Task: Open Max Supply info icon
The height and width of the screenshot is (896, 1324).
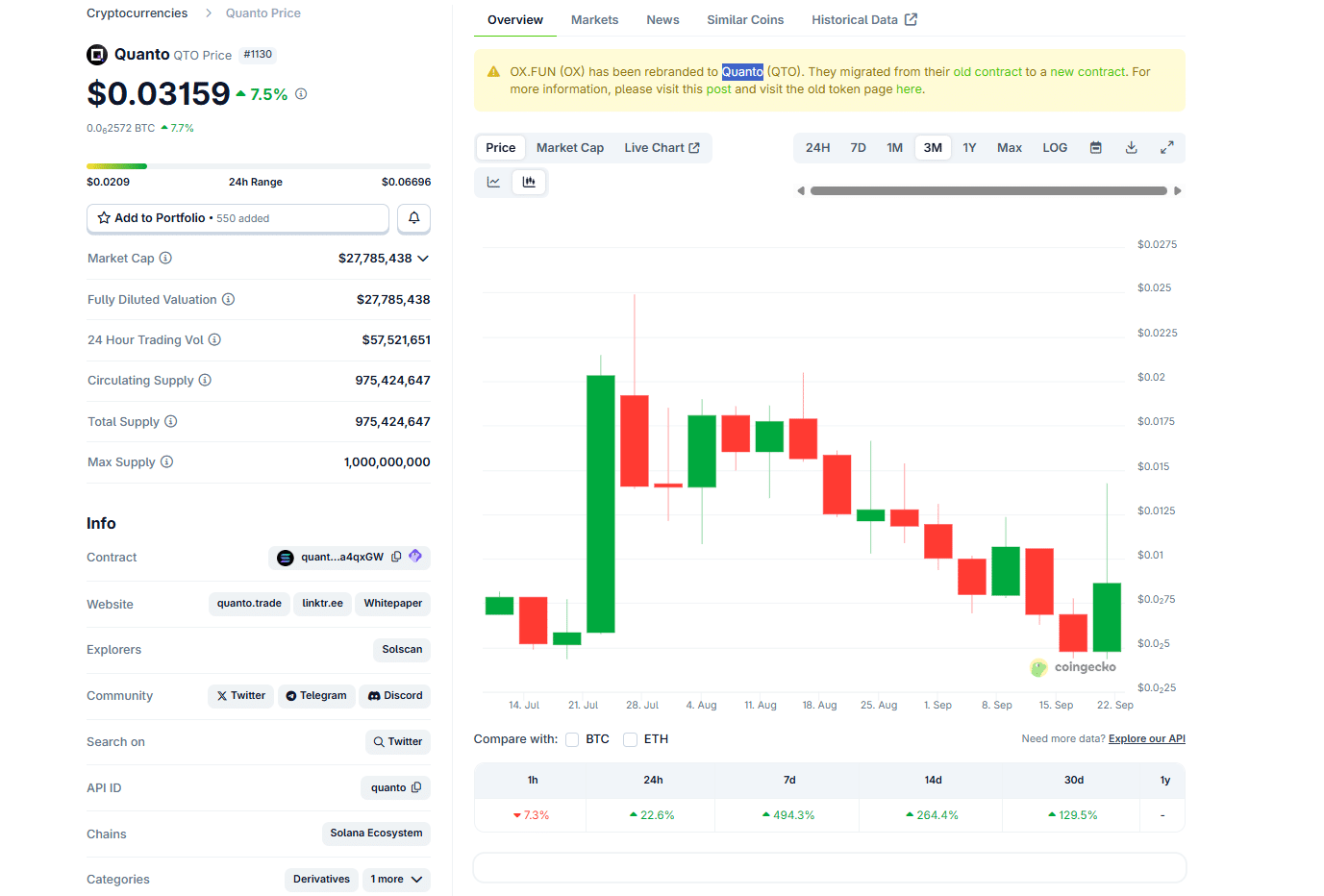Action: pyautogui.click(x=166, y=461)
